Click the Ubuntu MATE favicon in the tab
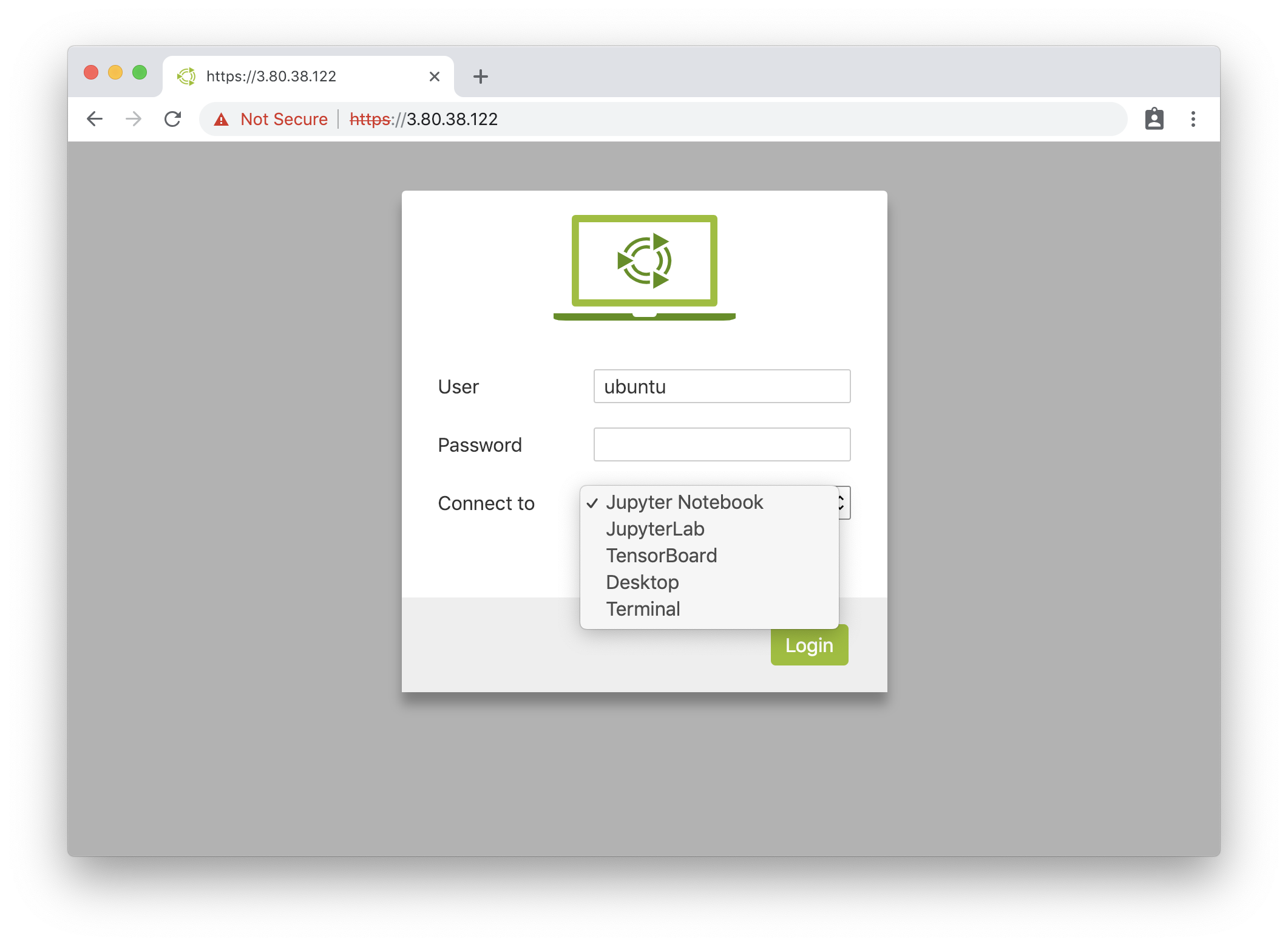The width and height of the screenshot is (1288, 946). coord(186,77)
